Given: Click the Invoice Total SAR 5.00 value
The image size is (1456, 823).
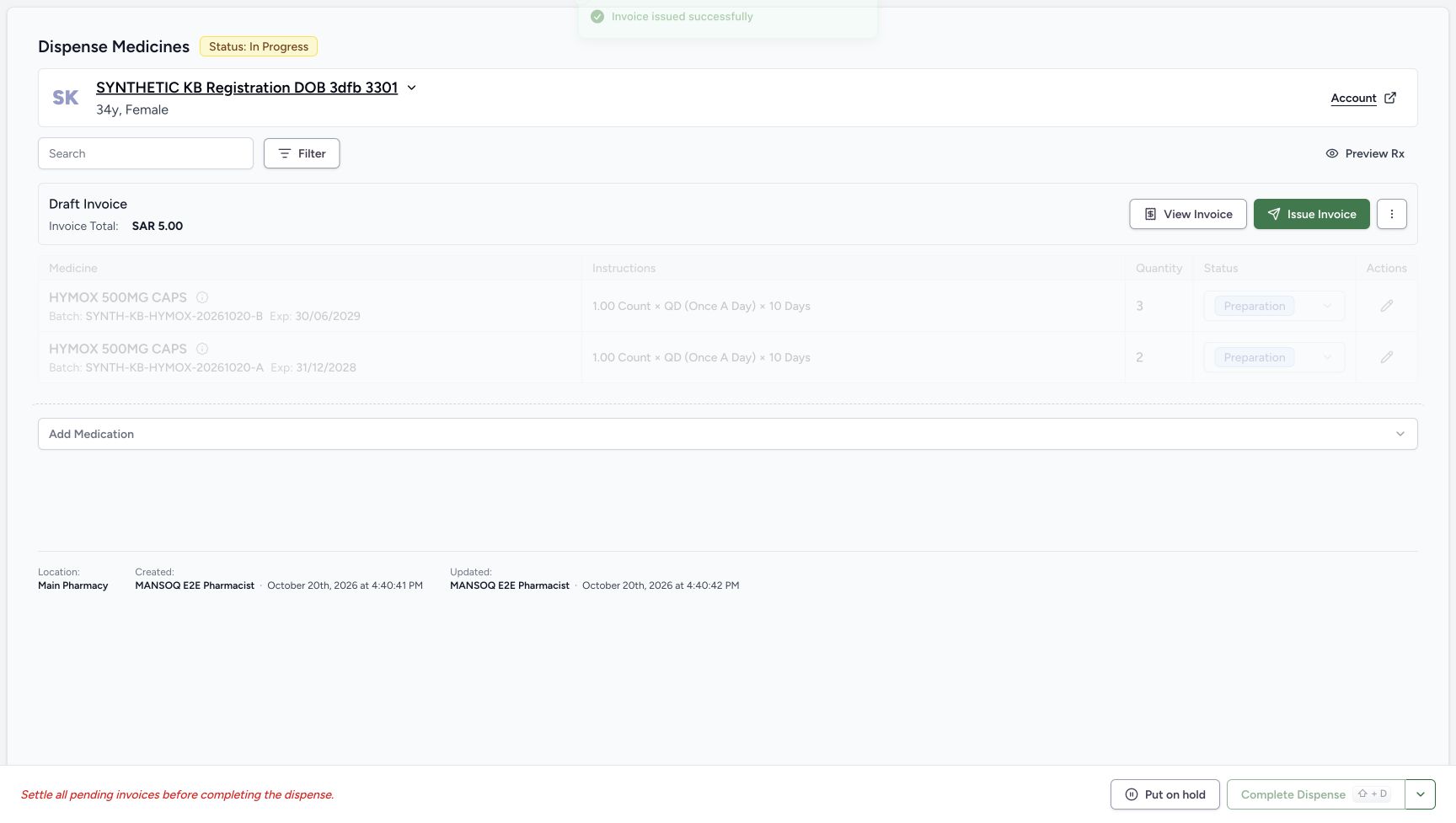Looking at the screenshot, I should [158, 226].
